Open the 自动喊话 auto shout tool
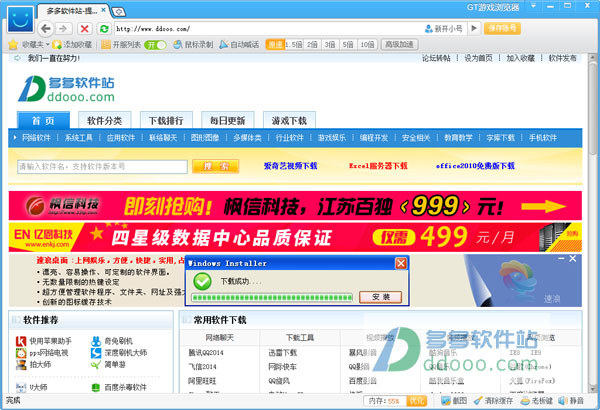The height and width of the screenshot is (410, 600). pos(239,45)
